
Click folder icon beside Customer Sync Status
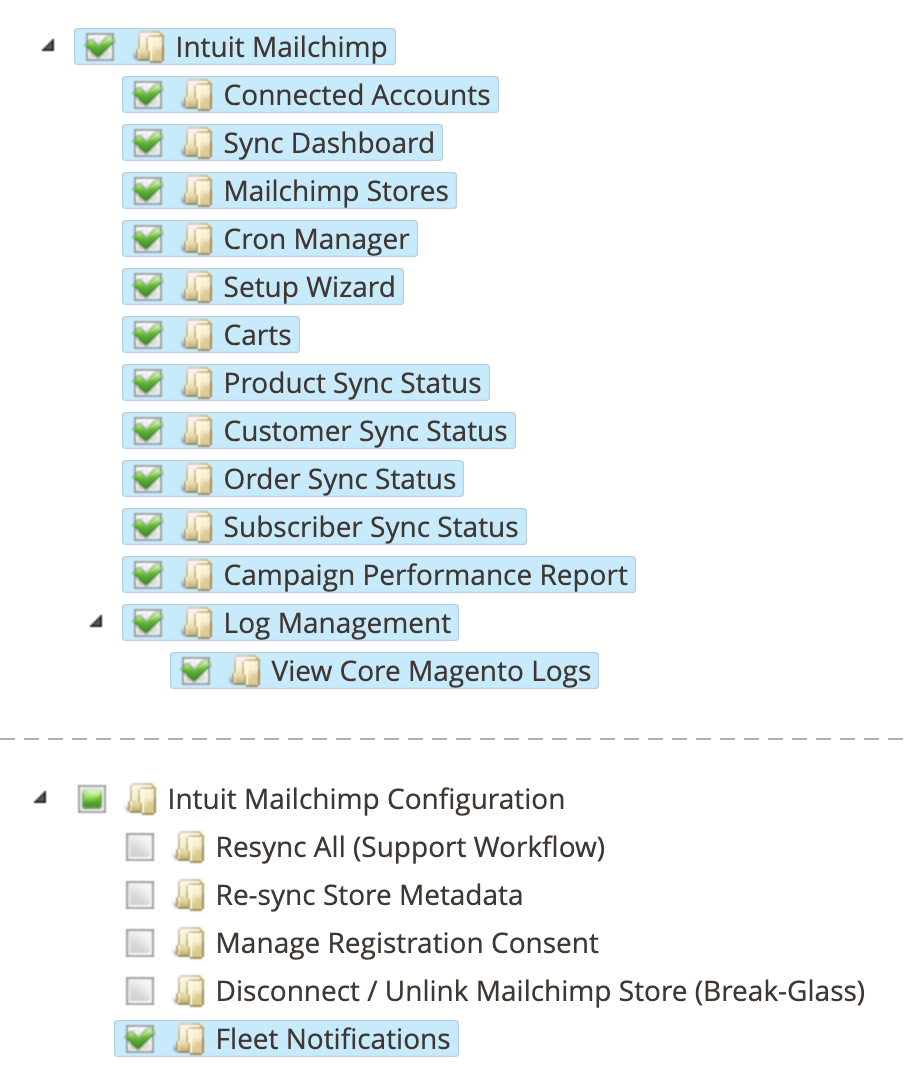(198, 431)
